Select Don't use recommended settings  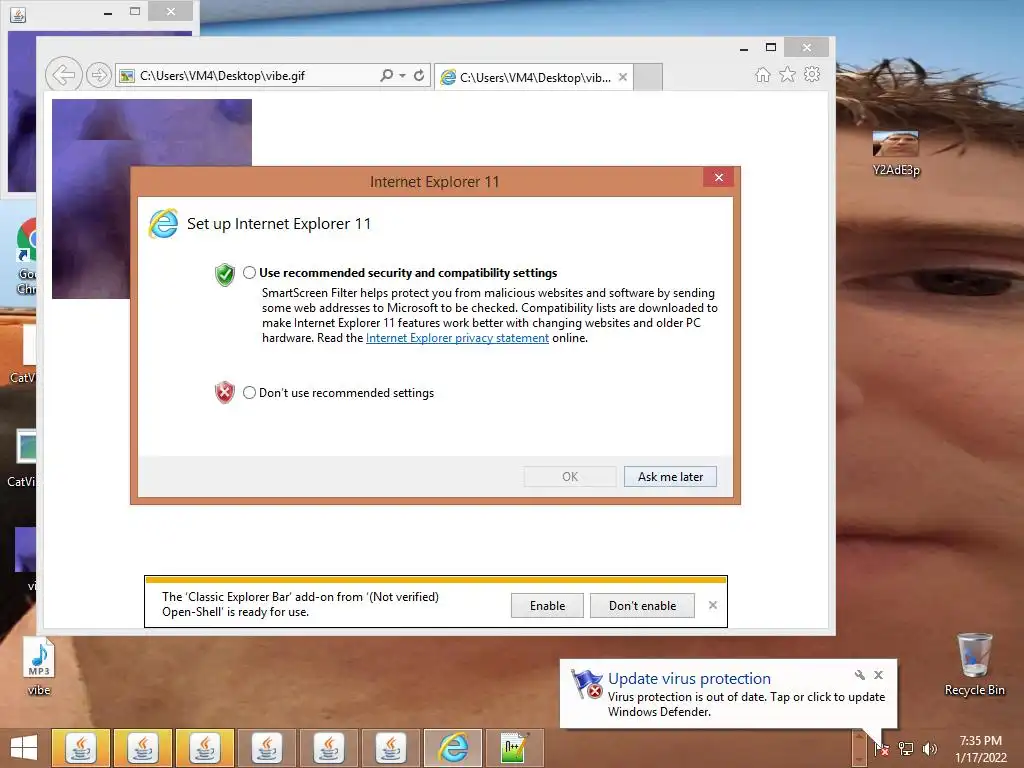coord(249,392)
